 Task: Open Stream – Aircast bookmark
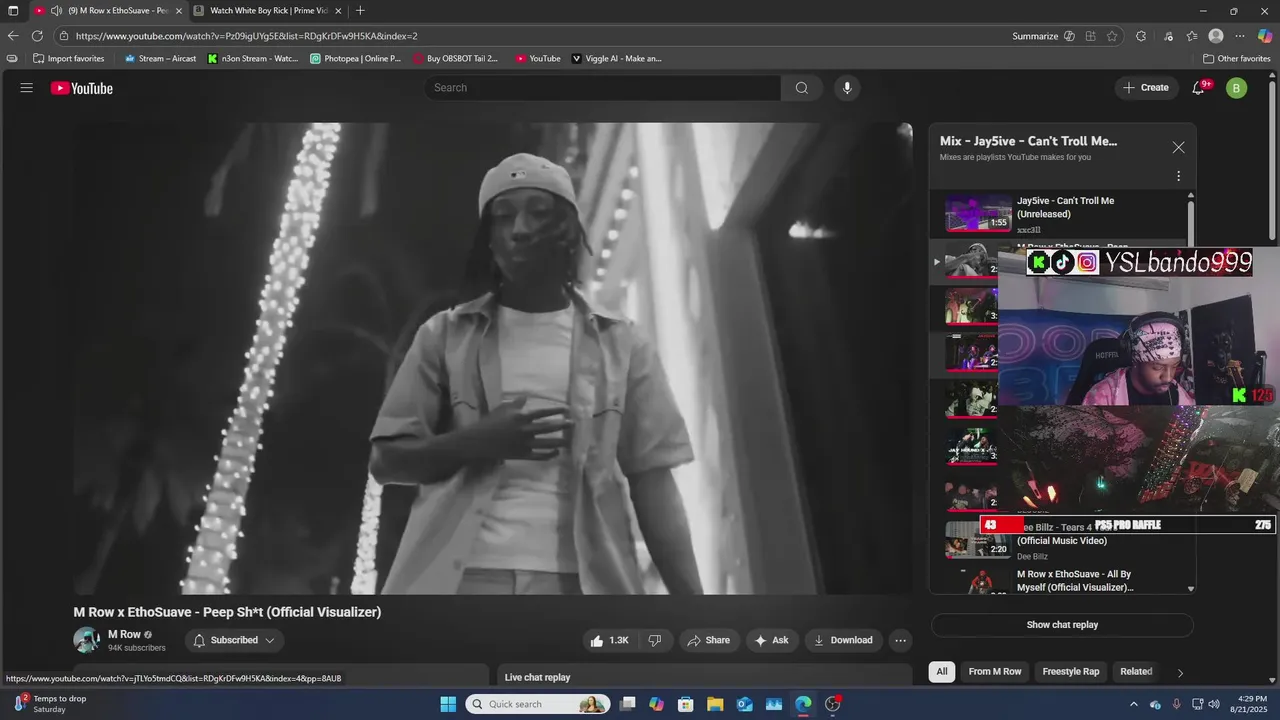160,59
